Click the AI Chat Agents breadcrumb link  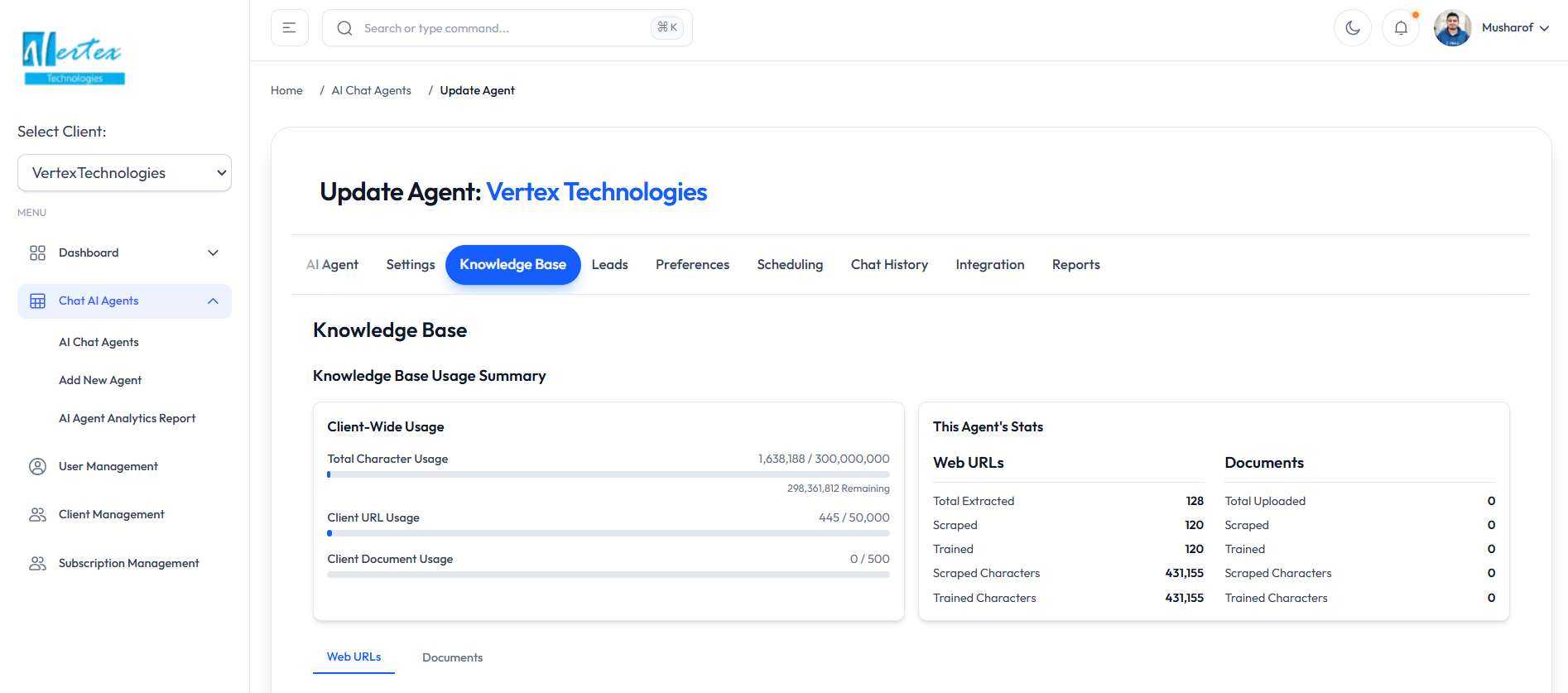[x=371, y=90]
